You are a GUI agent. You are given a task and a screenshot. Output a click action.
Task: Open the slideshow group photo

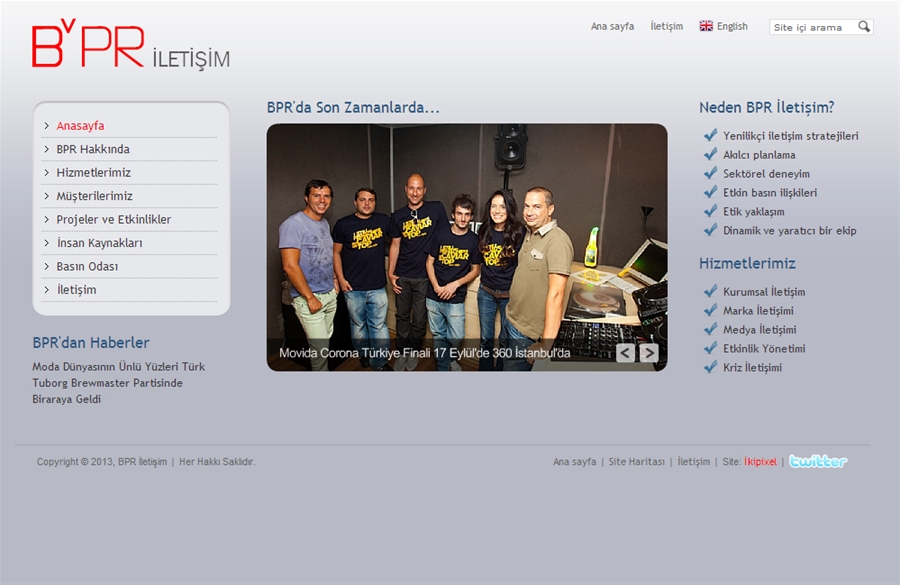[467, 247]
